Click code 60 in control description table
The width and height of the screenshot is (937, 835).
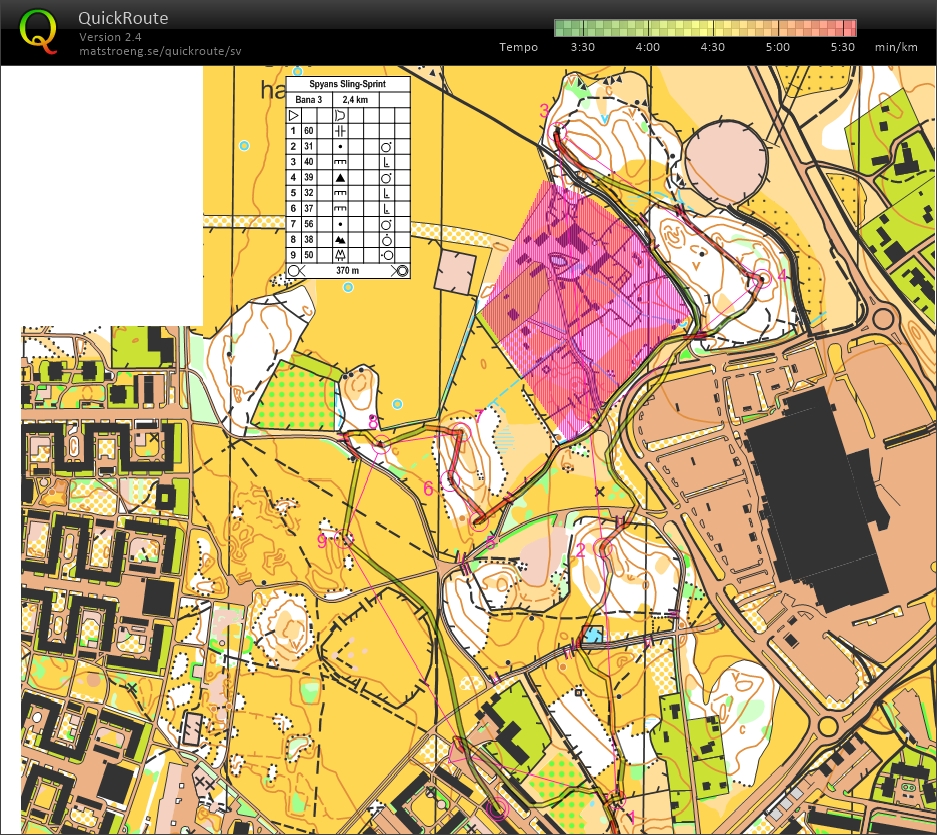pyautogui.click(x=308, y=131)
